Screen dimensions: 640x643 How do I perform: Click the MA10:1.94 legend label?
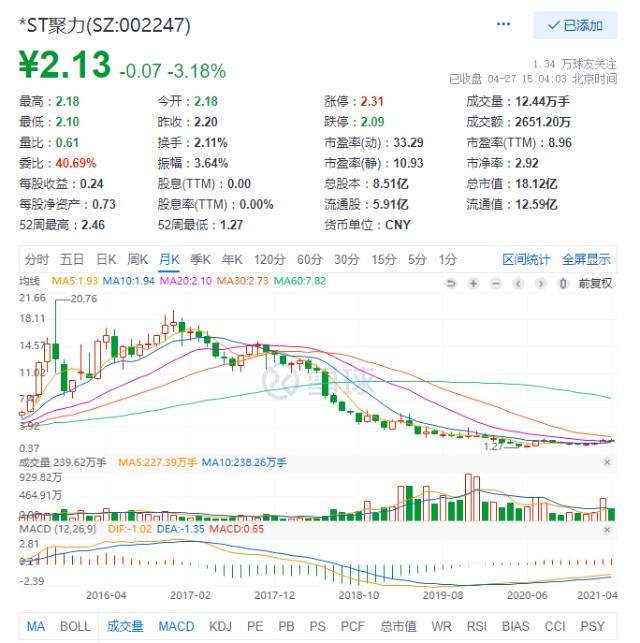[x=128, y=281]
